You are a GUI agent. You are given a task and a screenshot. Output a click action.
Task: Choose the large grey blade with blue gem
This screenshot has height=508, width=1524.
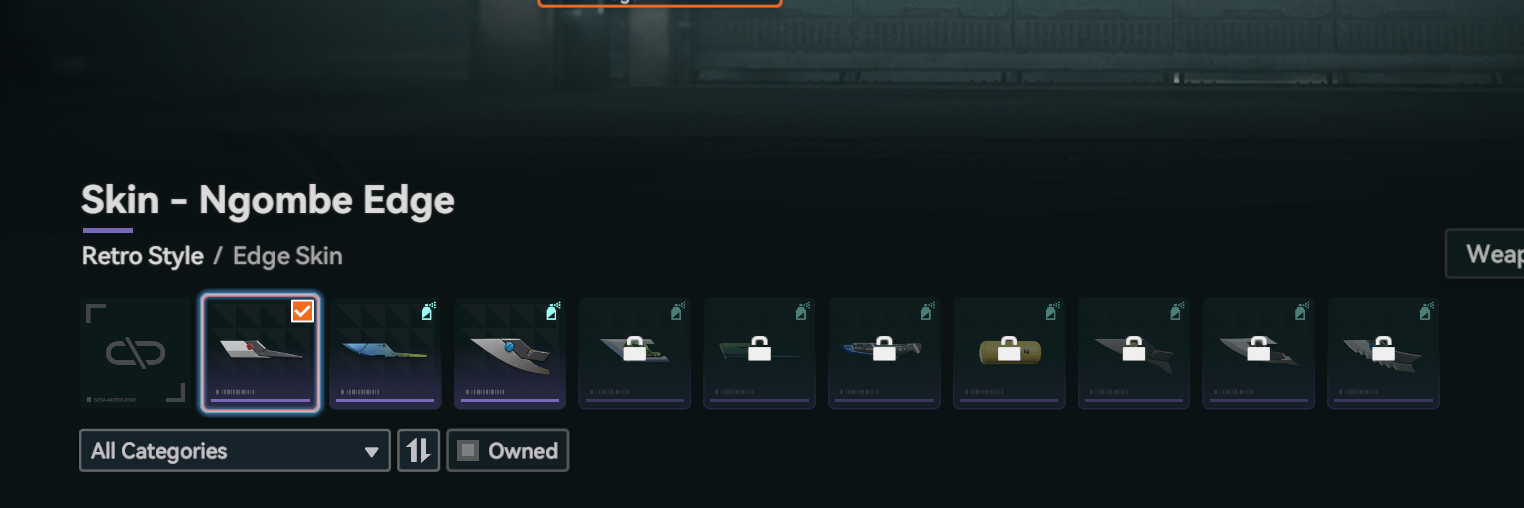[x=510, y=353]
